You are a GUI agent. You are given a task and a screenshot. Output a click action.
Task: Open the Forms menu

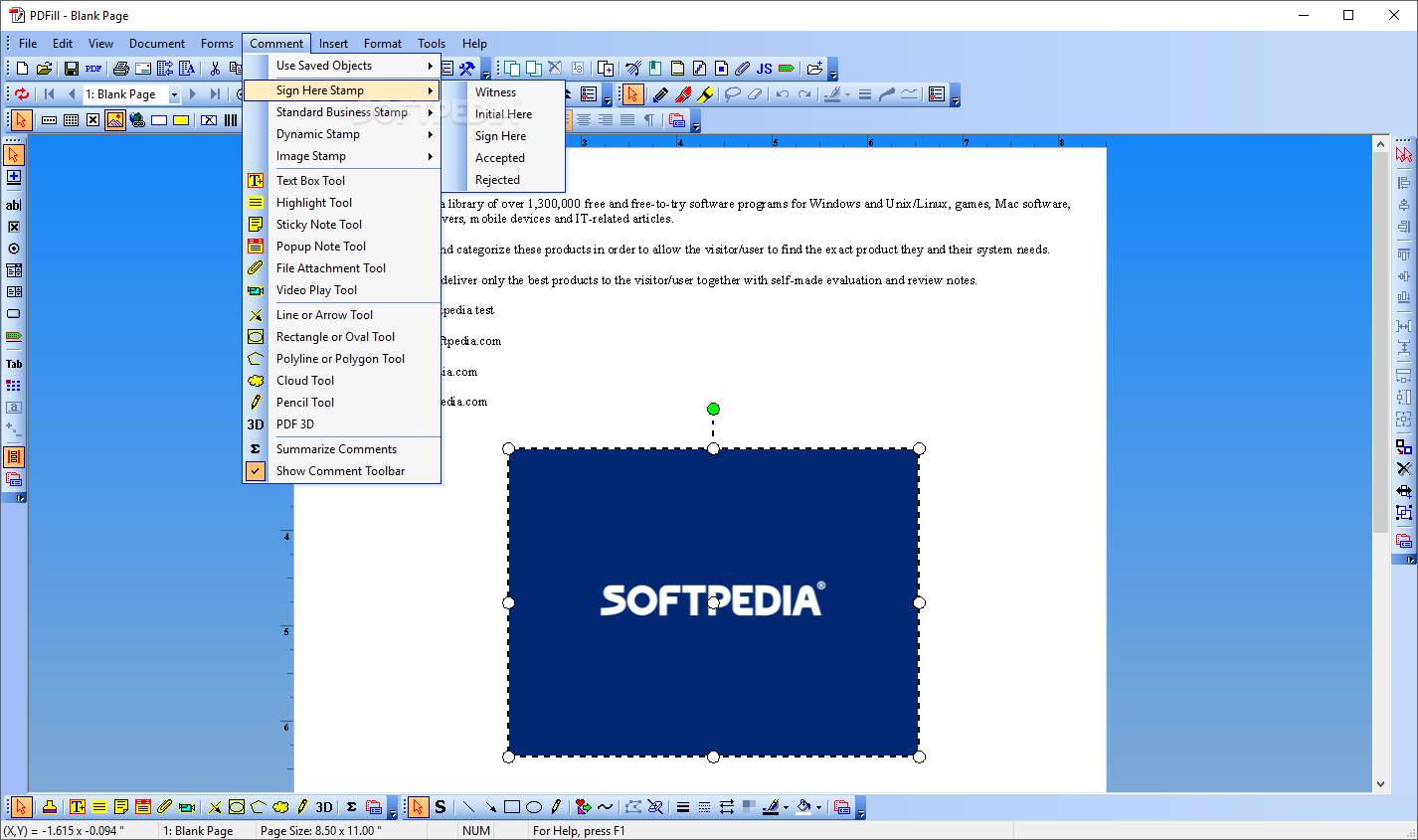[x=217, y=44]
